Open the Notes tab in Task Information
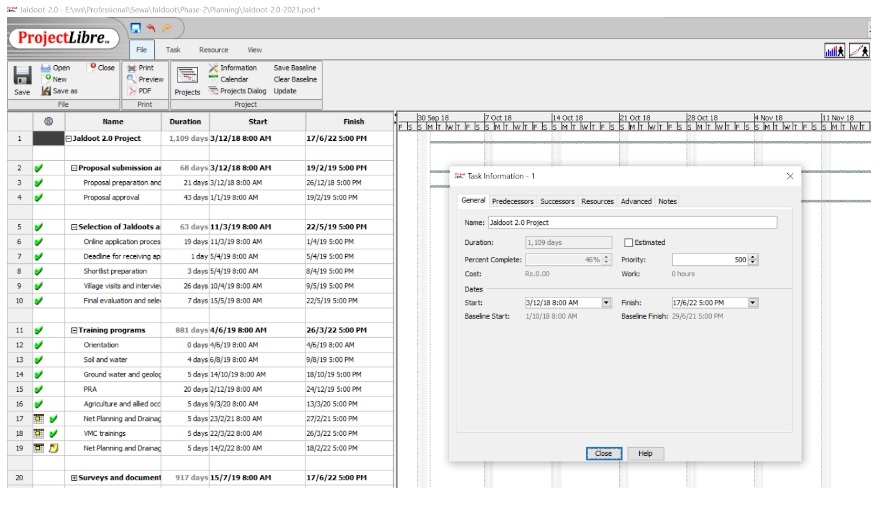 [667, 201]
